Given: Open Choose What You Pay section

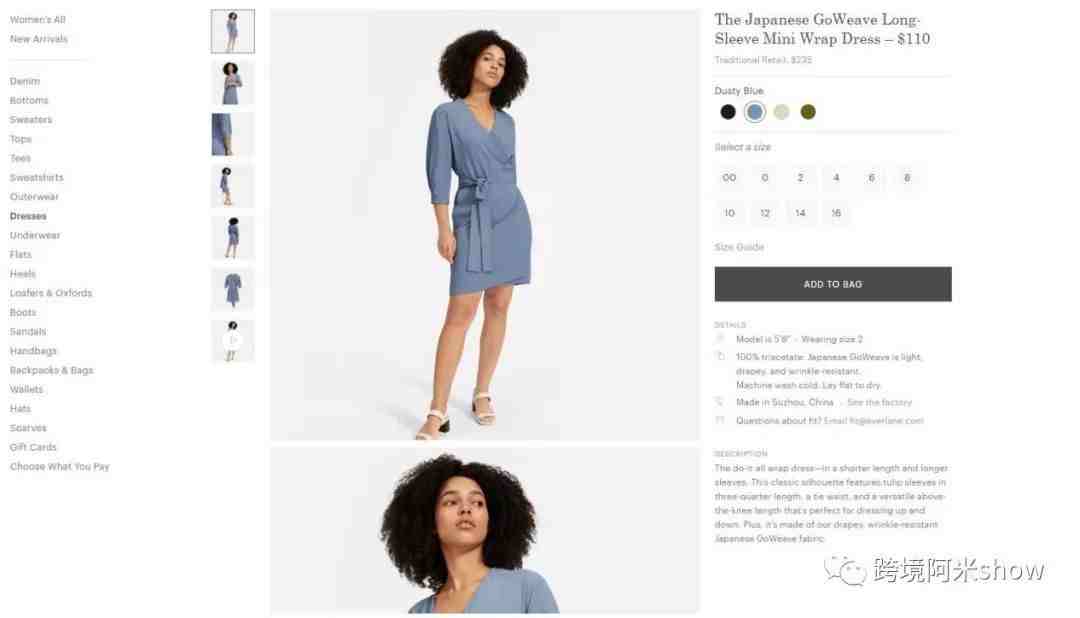Looking at the screenshot, I should click(60, 466).
